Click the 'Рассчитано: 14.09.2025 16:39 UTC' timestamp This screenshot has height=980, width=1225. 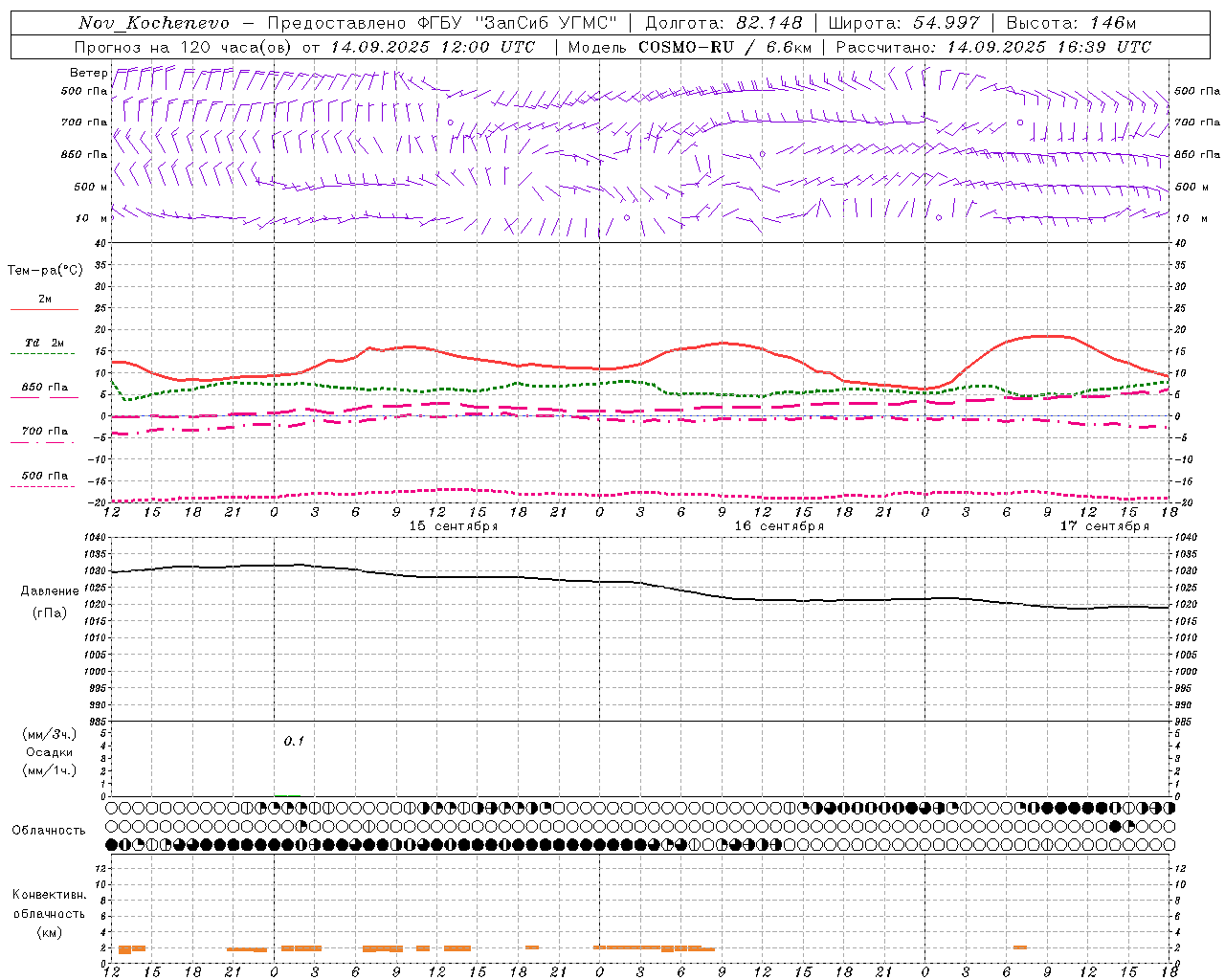coord(993,47)
